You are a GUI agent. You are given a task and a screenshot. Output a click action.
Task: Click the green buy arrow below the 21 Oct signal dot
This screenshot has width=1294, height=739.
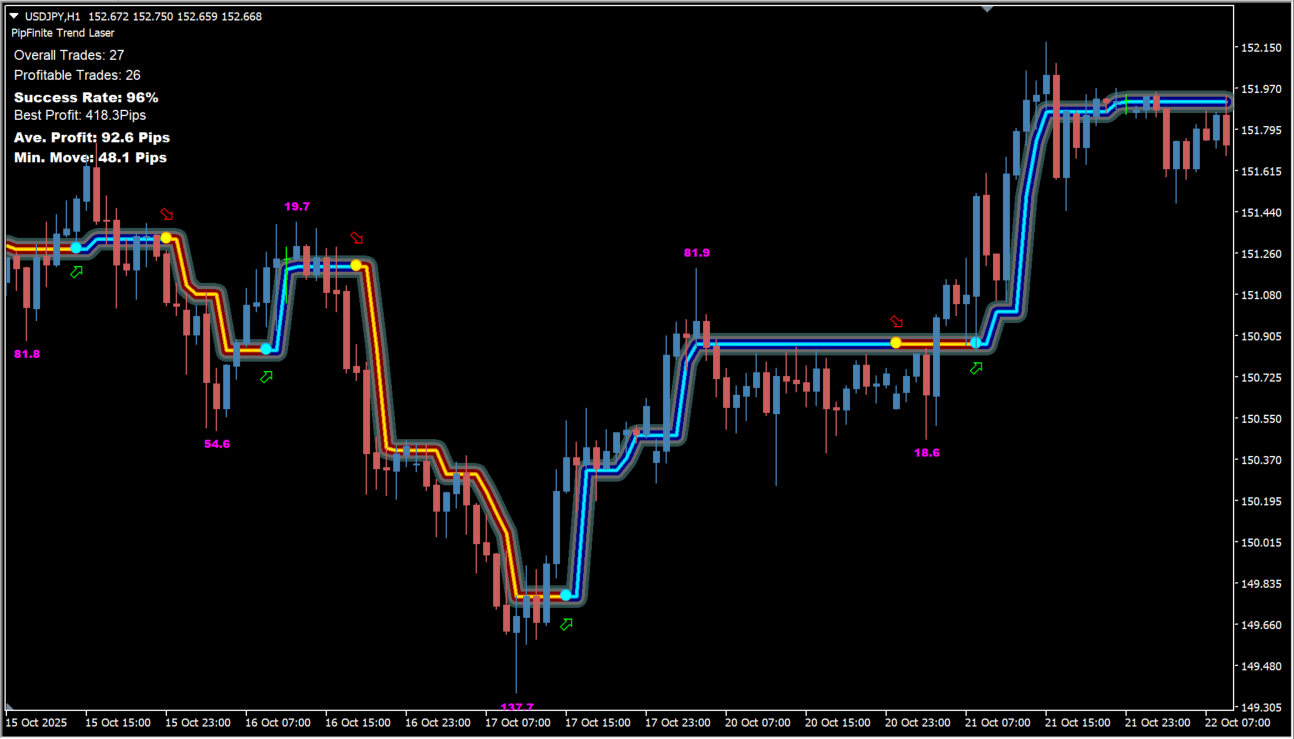pos(977,369)
